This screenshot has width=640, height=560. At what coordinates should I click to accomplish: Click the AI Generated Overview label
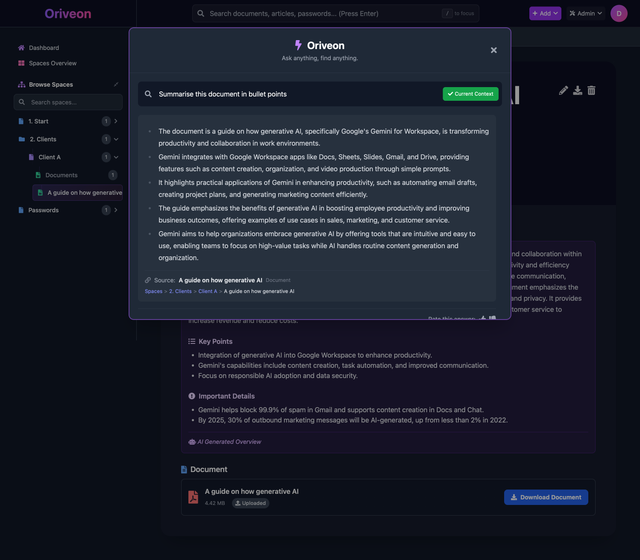pyautogui.click(x=229, y=442)
